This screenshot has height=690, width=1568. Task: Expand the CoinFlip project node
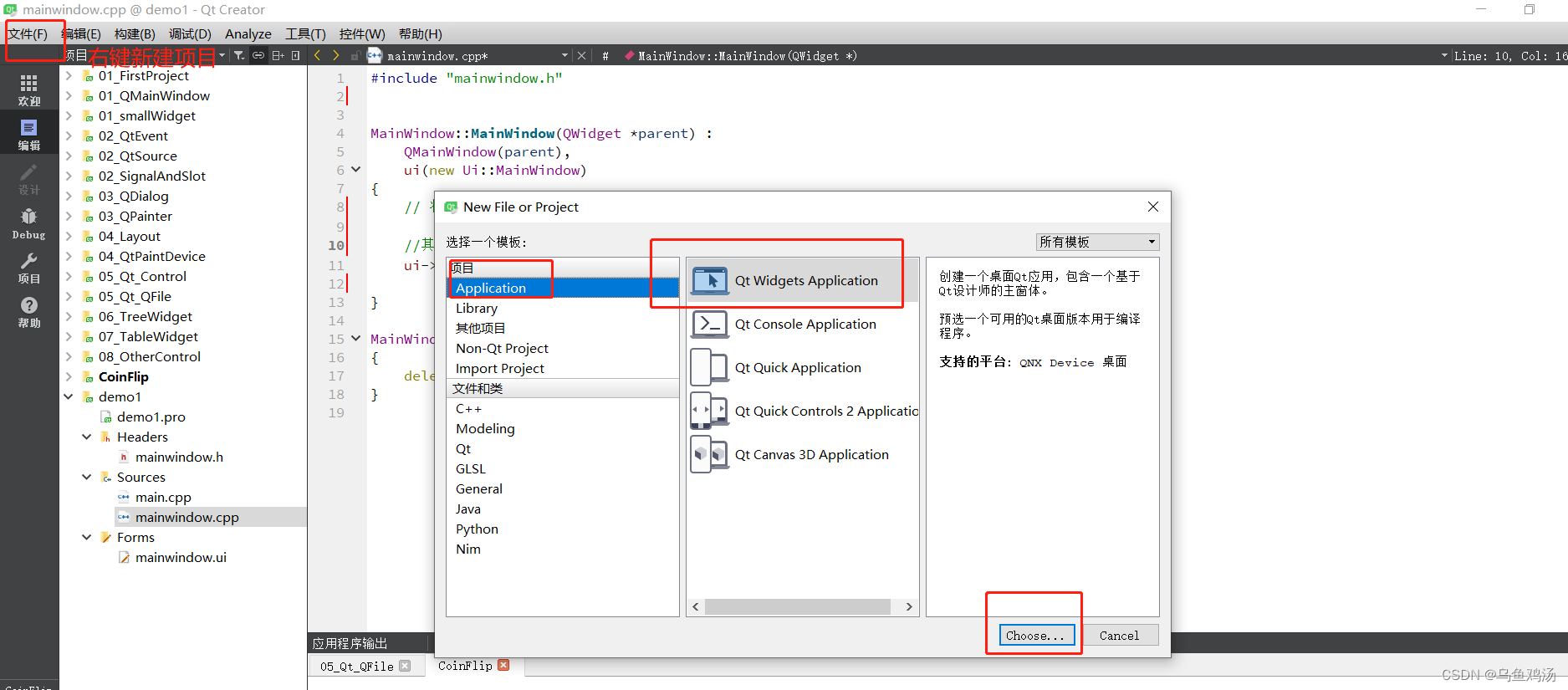tap(69, 376)
